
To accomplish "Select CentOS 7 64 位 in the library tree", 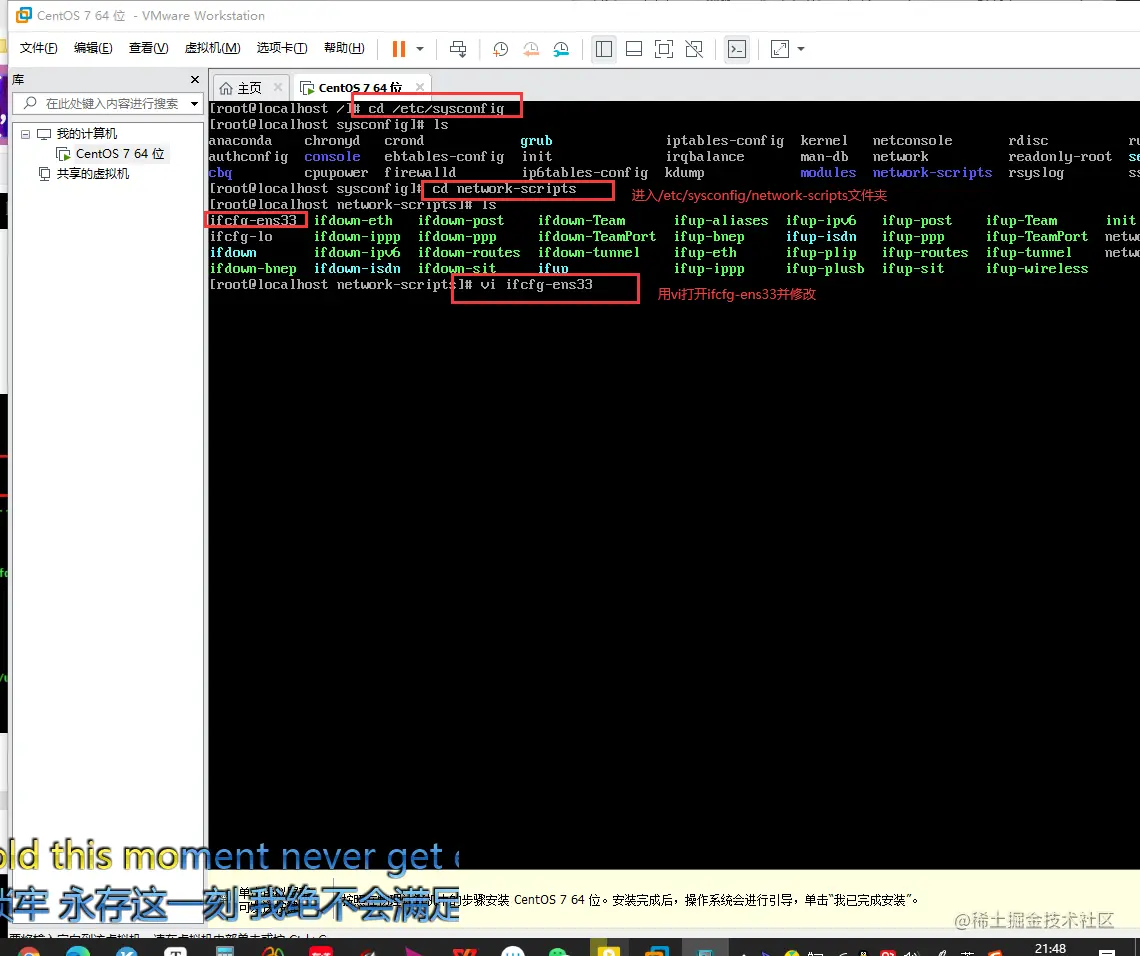I will click(x=120, y=153).
